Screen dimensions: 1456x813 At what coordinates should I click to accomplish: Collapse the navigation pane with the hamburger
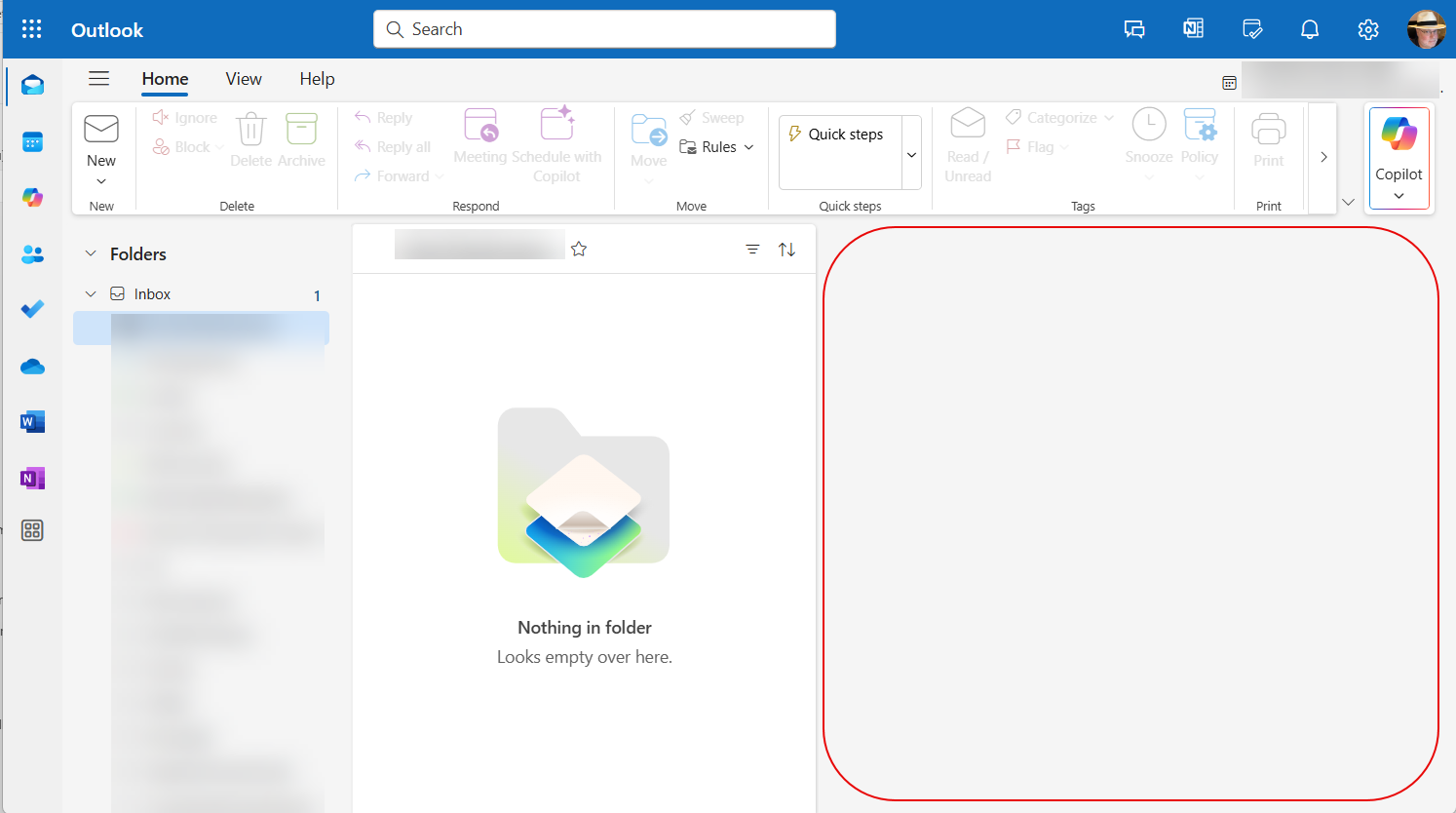[98, 78]
